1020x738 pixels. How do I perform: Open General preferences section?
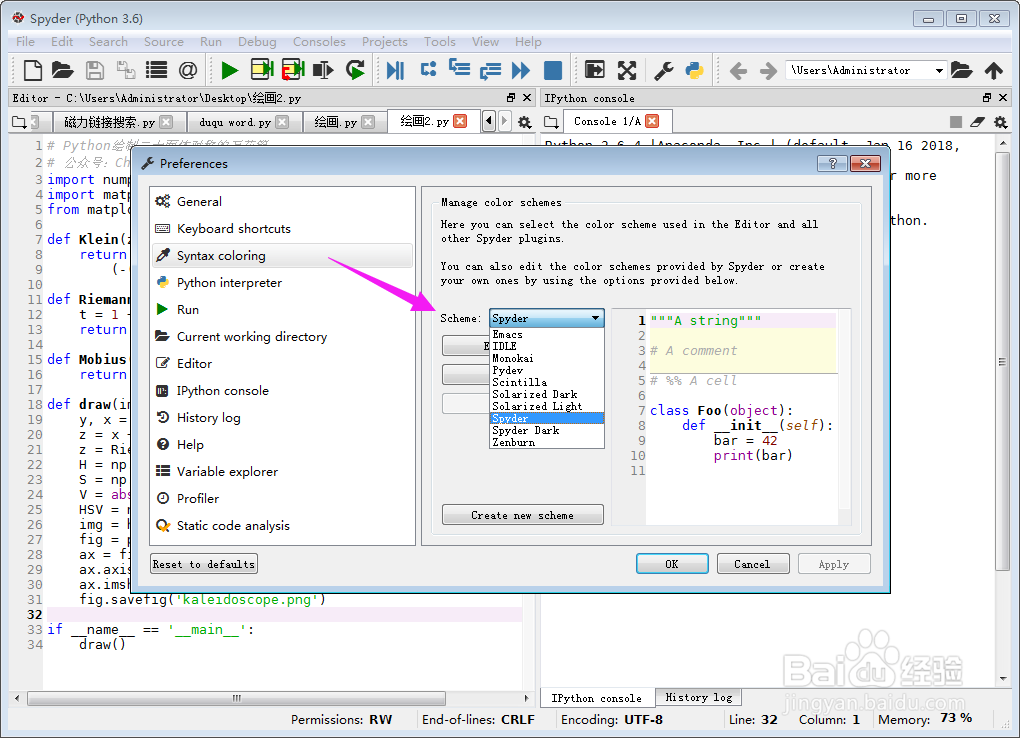tap(282, 202)
